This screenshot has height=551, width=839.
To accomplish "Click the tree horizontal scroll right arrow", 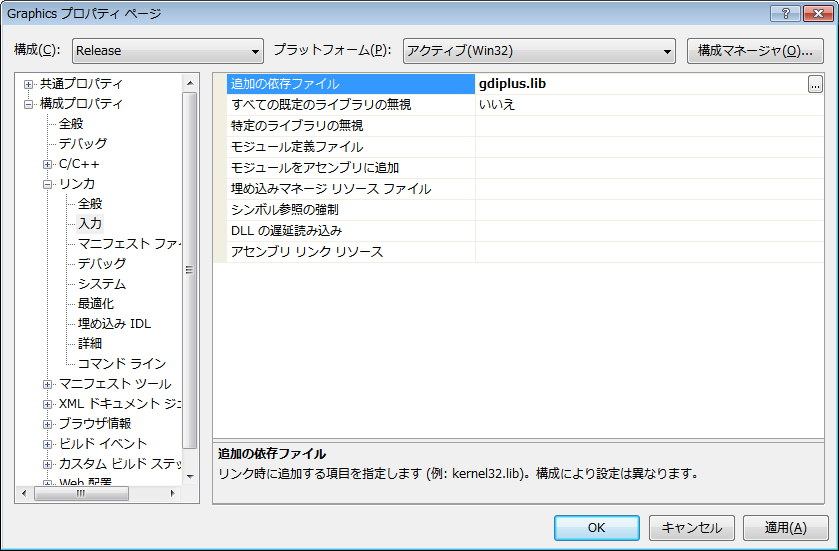I will pos(172,493).
